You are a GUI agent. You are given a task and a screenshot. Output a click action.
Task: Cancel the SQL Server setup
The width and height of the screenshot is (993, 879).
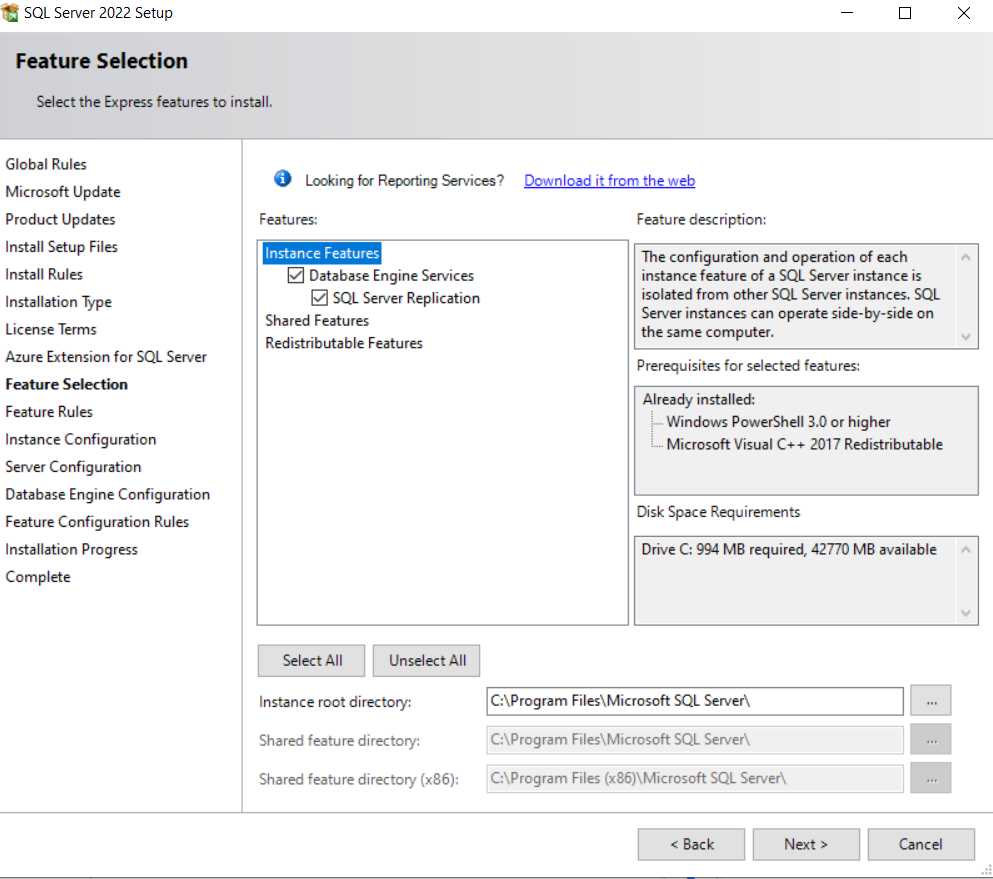(921, 844)
